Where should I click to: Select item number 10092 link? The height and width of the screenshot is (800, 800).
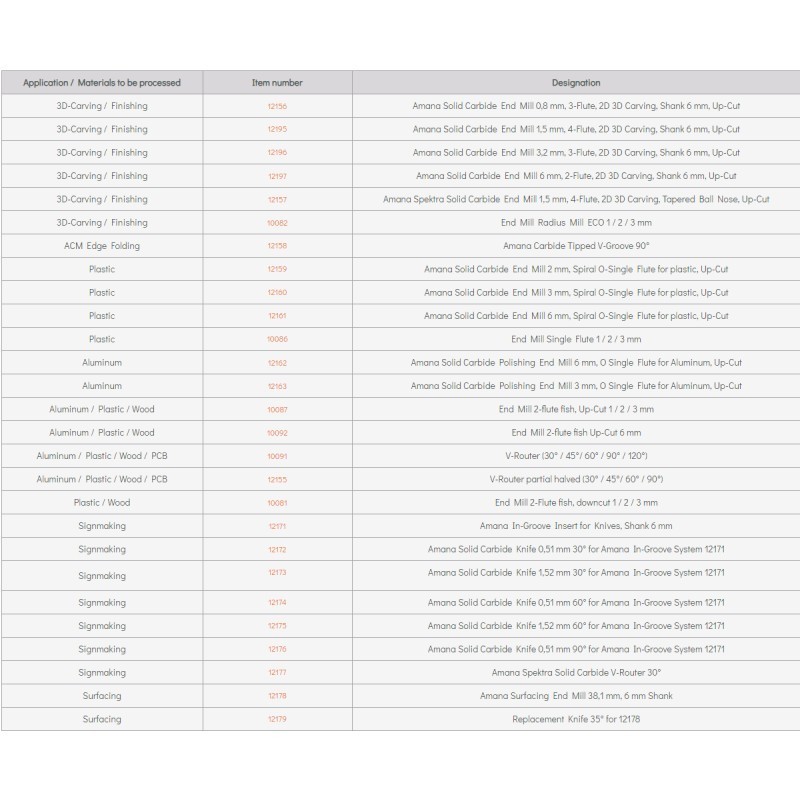pos(277,433)
